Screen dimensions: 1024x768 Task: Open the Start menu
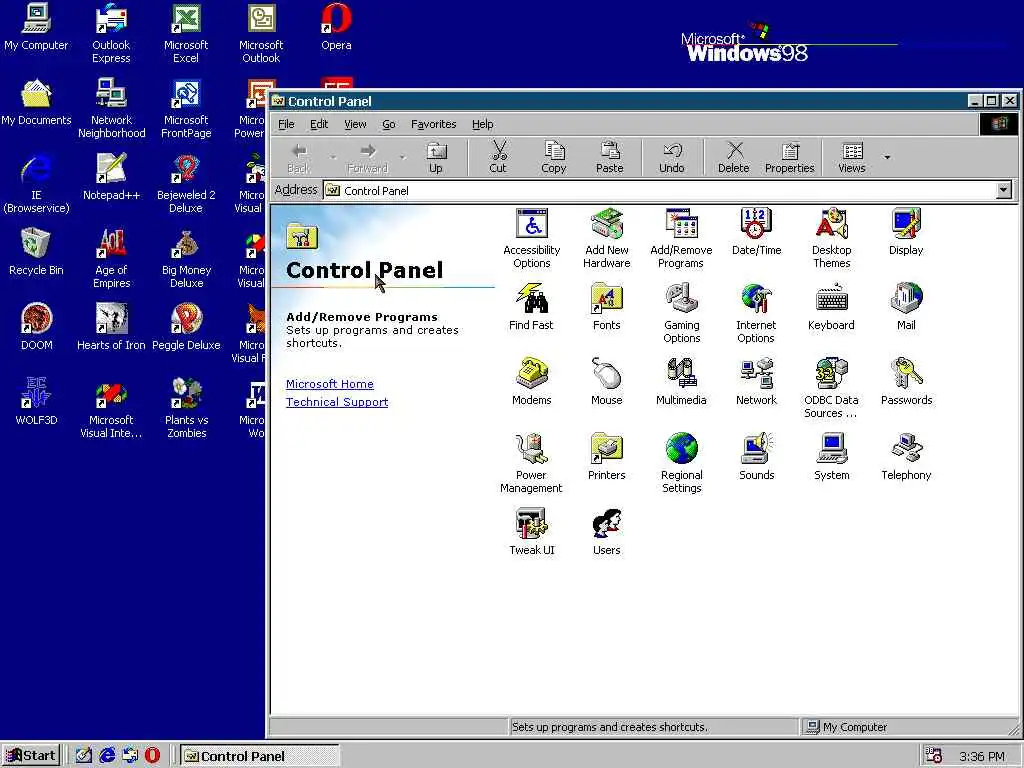click(x=31, y=756)
